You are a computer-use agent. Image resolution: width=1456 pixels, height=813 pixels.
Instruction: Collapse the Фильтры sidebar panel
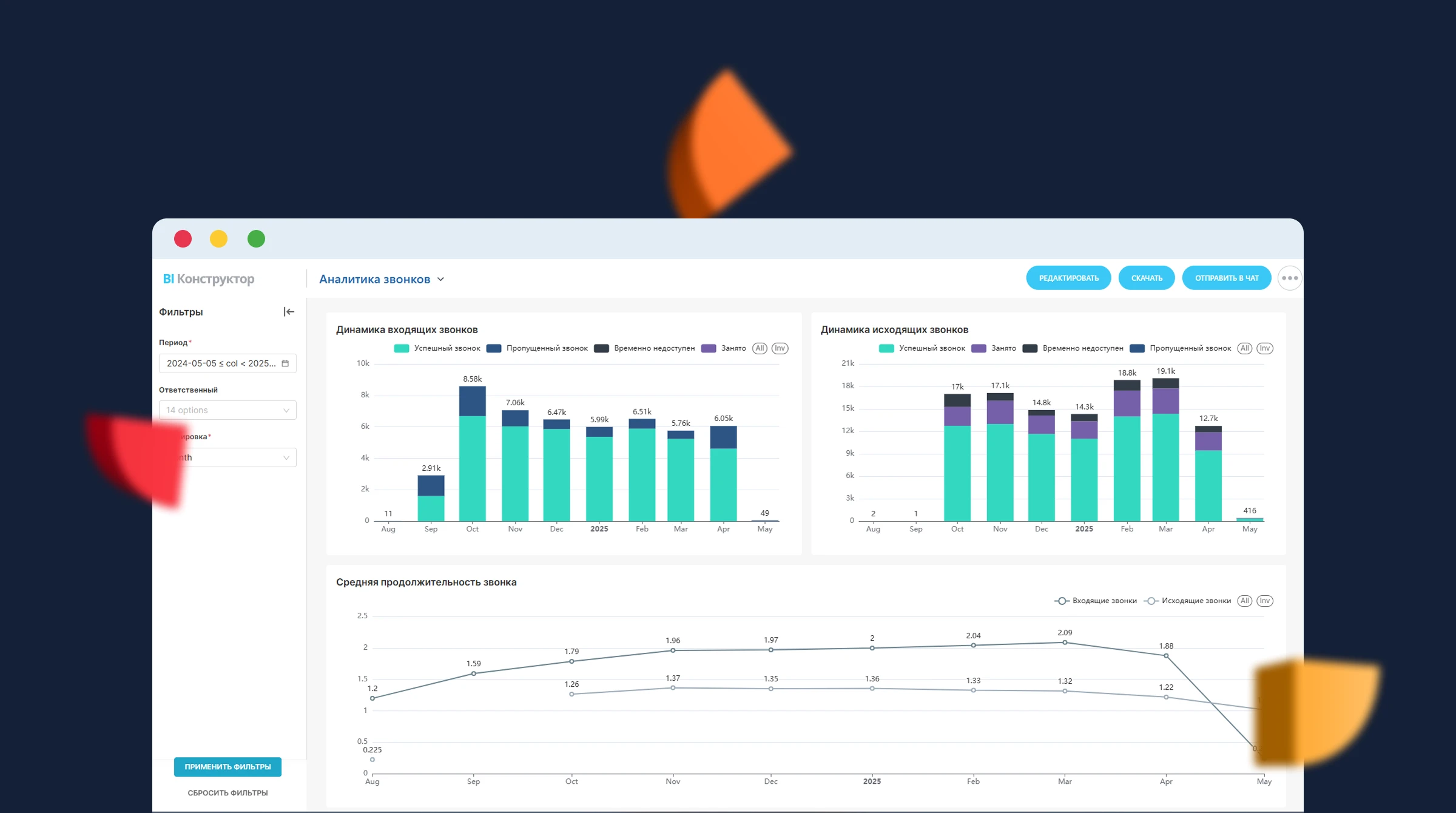pos(289,312)
